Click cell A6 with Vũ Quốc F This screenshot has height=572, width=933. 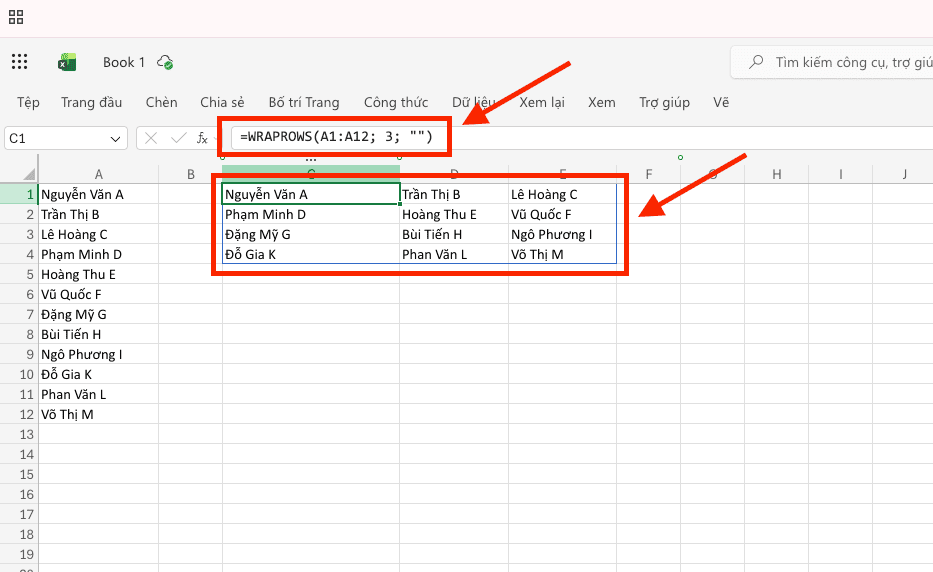coord(99,295)
